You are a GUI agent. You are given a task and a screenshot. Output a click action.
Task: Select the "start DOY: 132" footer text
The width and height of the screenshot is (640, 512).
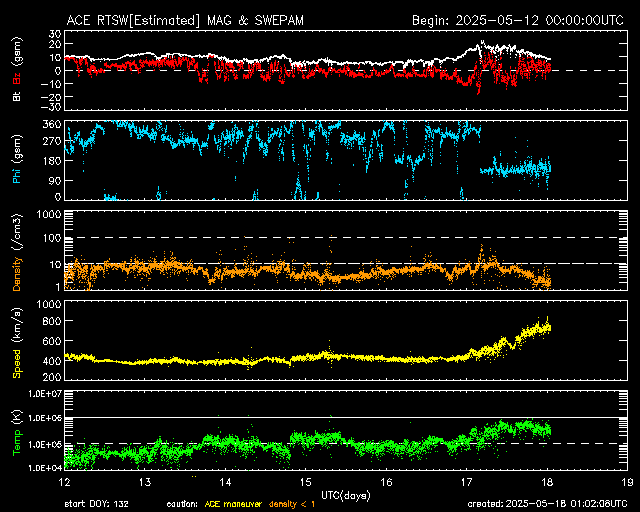coord(96,505)
